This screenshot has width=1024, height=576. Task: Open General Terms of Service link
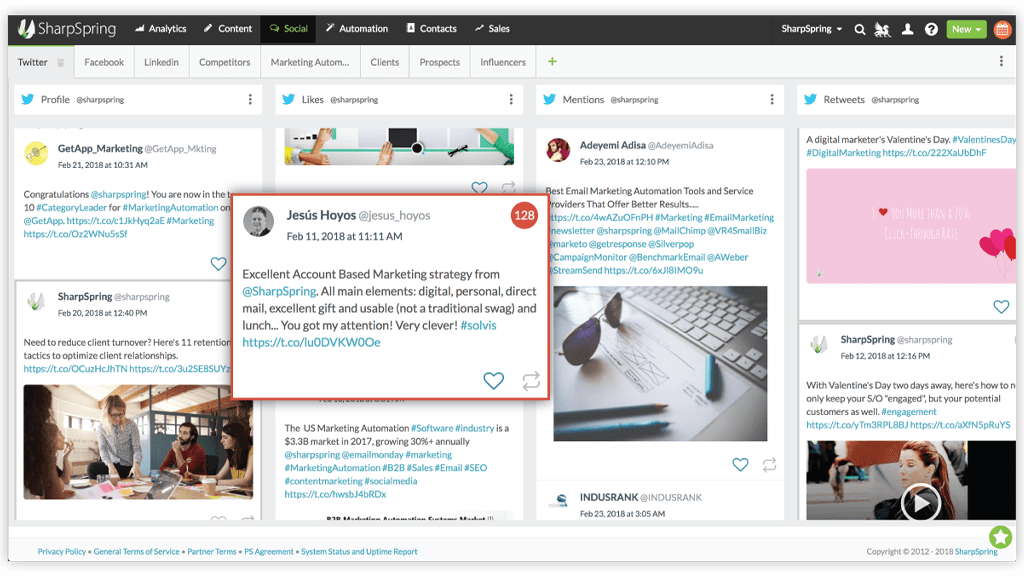[136, 552]
